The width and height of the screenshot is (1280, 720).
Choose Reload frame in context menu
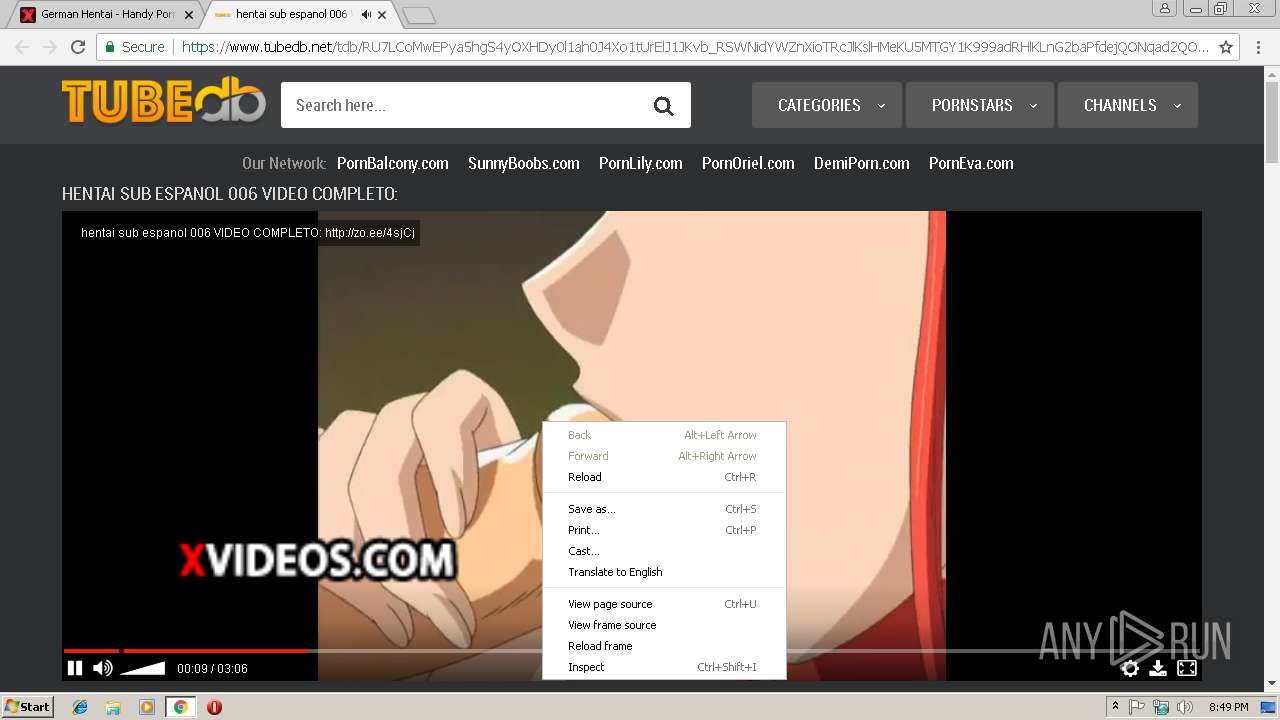coord(664,646)
